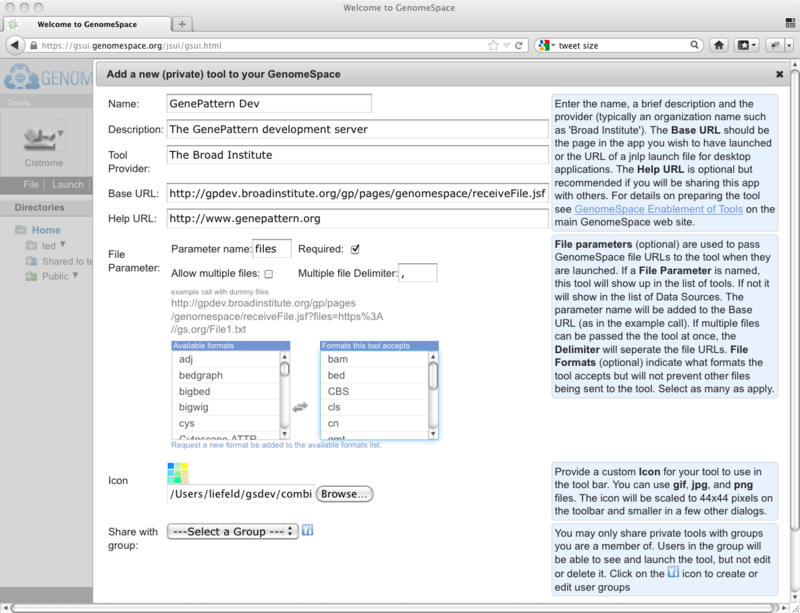Image resolution: width=800 pixels, height=613 pixels.
Task: Click the tab groups icon at far right of tab bar
Action: (790, 23)
